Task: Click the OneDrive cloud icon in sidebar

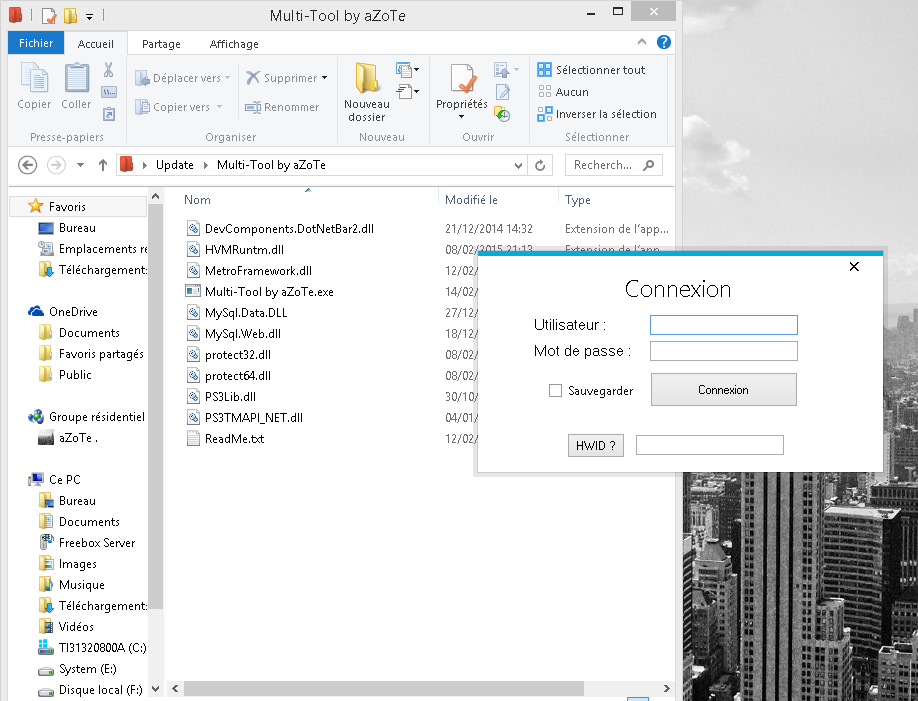Action: [36, 311]
